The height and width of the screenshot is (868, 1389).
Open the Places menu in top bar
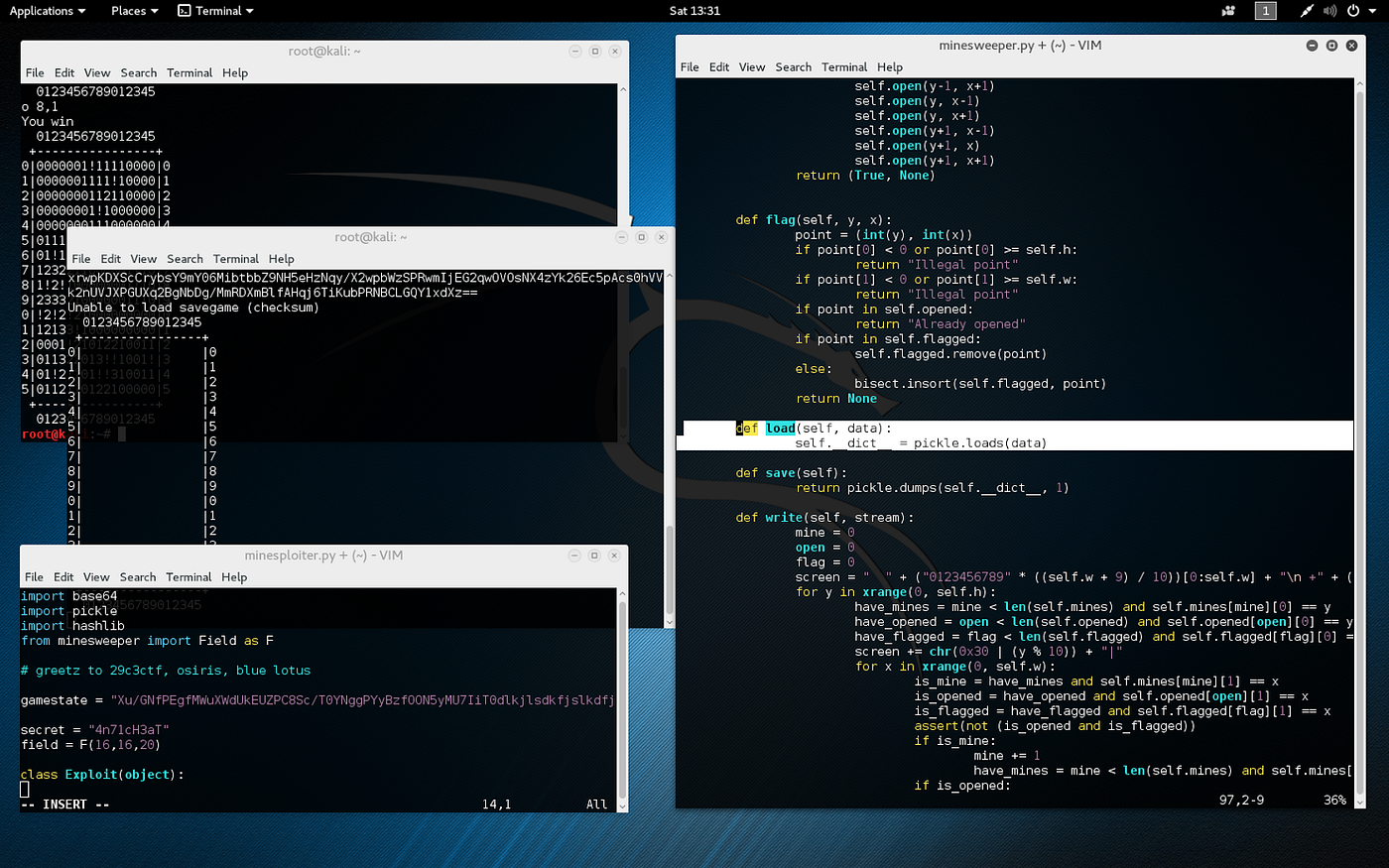tap(134, 11)
